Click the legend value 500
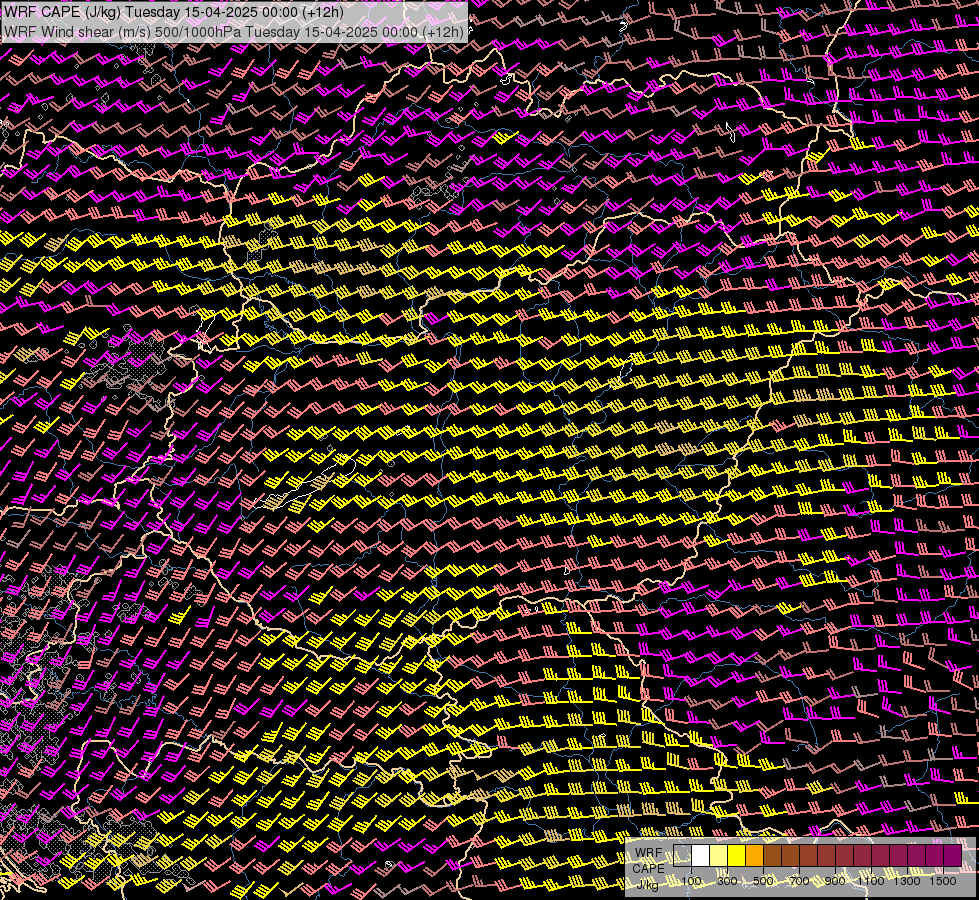979x900 pixels. pos(763,881)
